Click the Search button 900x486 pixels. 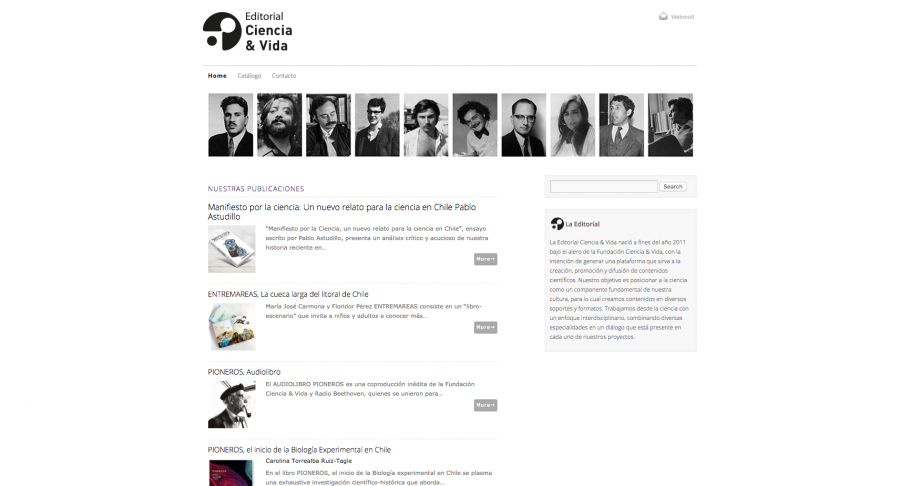click(673, 186)
